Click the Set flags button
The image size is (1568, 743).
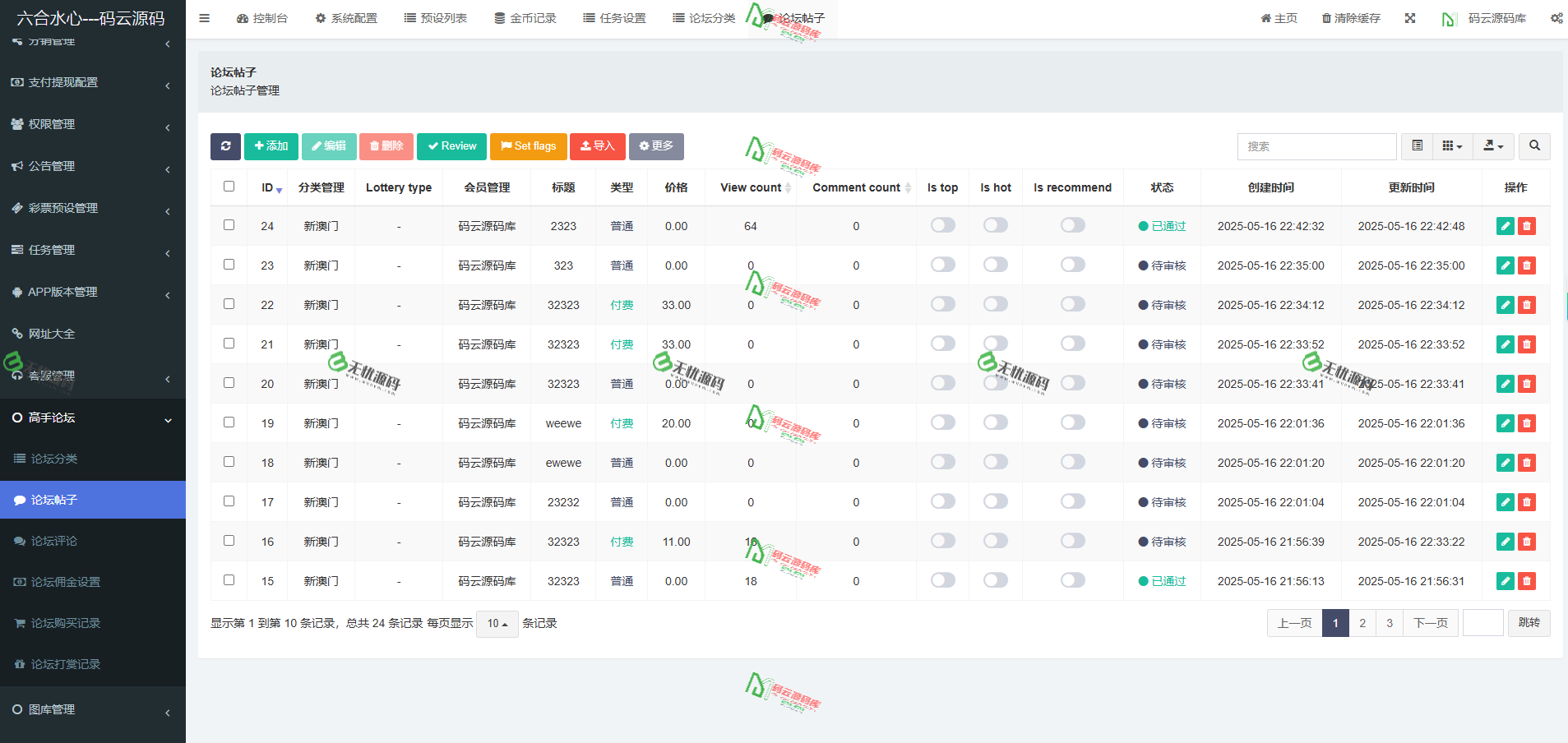coord(528,146)
